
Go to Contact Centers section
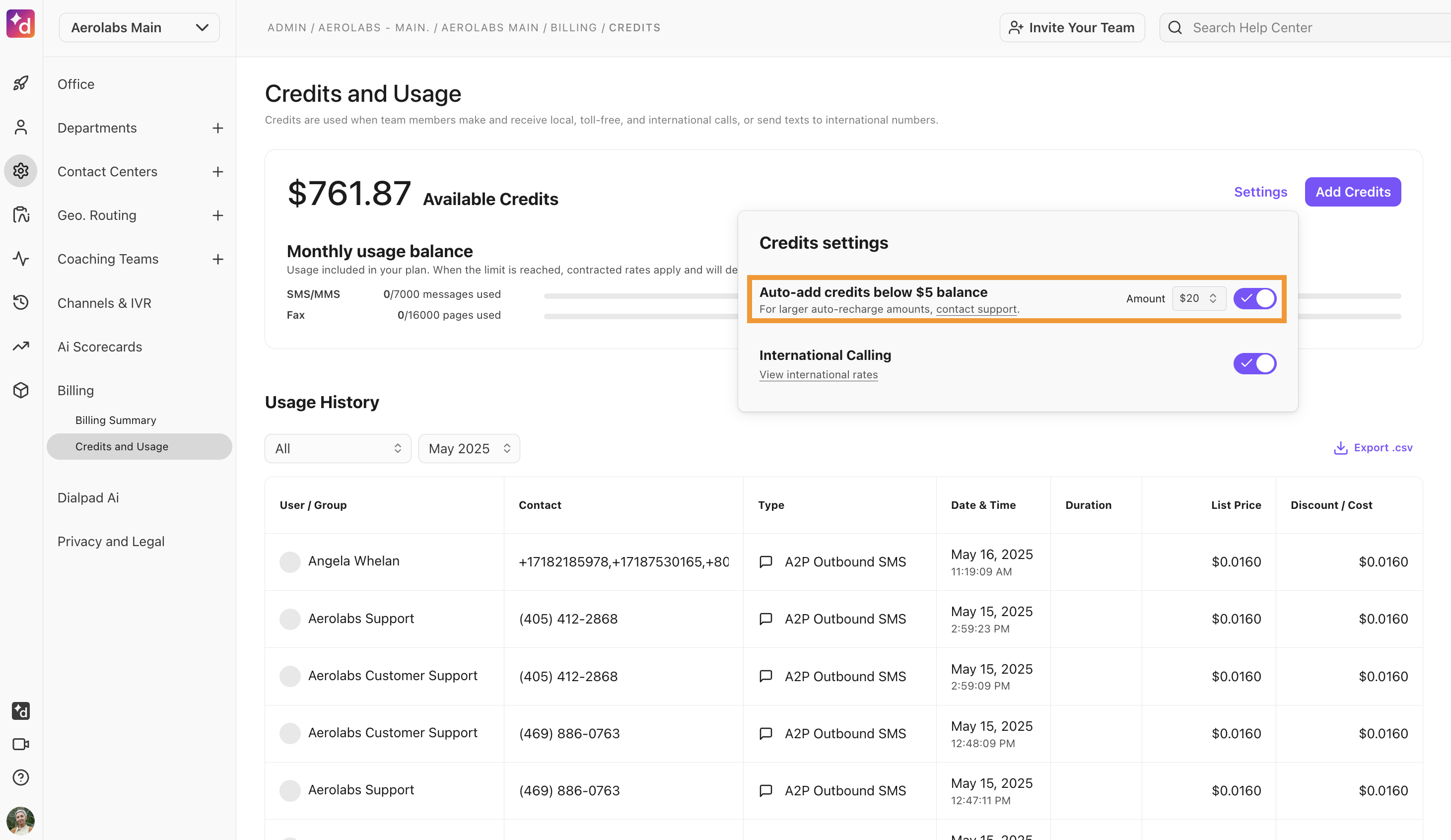pos(108,172)
